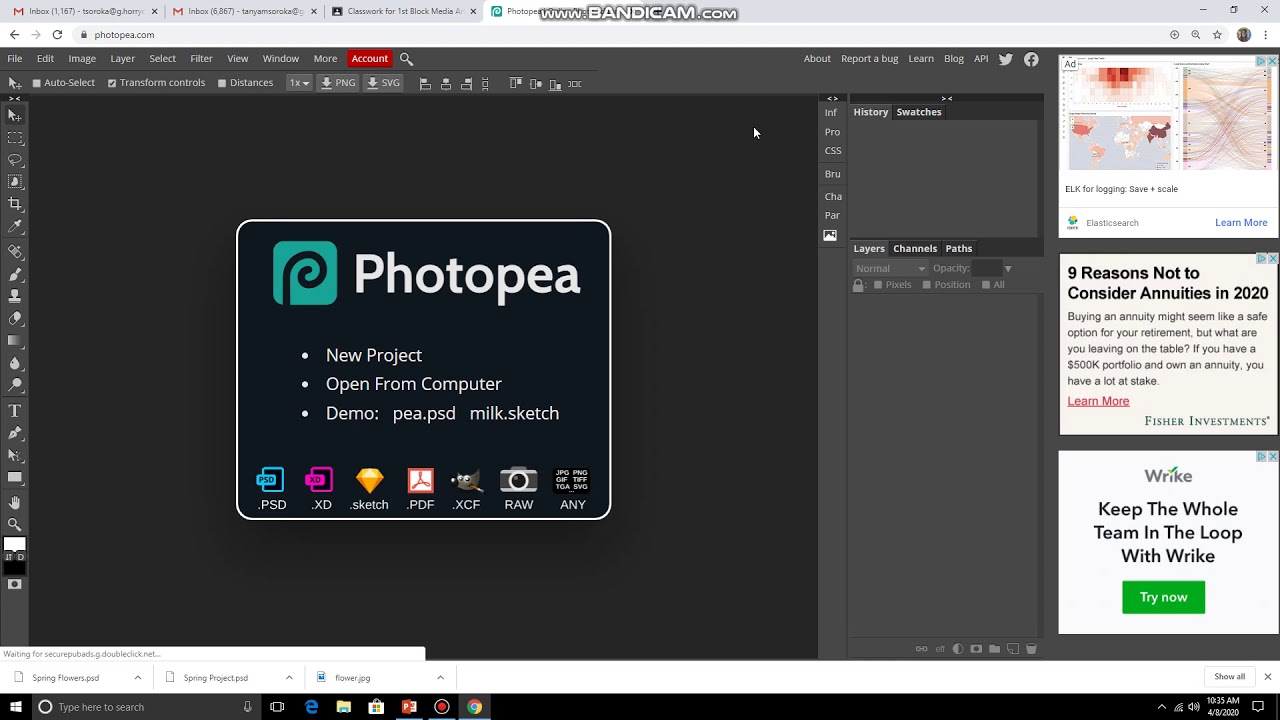
Task: Click the search magnifier in menu bar
Action: coord(406,59)
